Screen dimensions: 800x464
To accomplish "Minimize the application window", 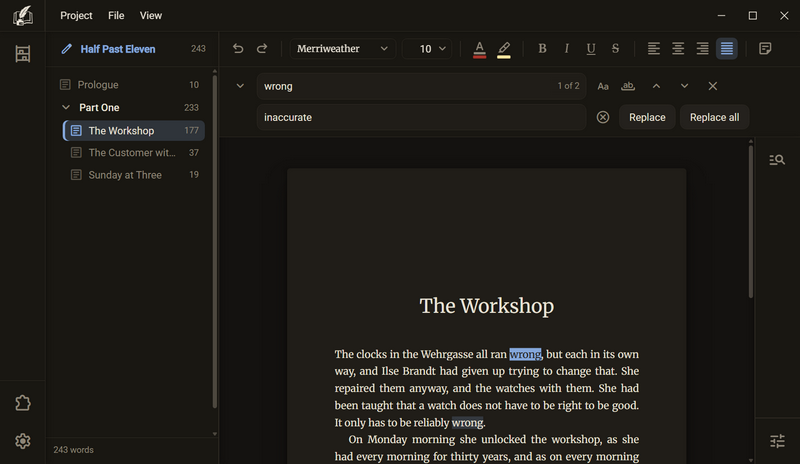I will coord(721,16).
